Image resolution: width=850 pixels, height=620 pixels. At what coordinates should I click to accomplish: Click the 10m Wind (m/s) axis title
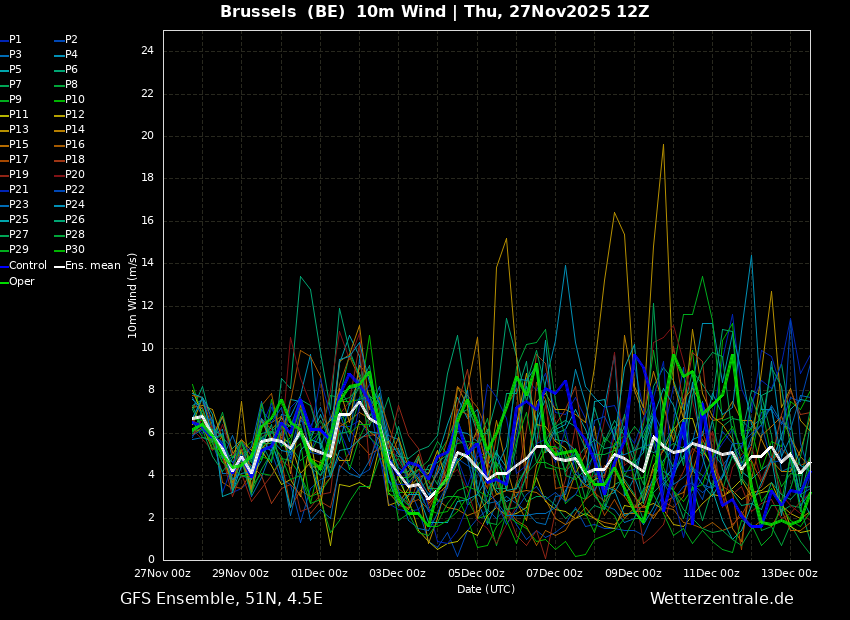[132, 295]
